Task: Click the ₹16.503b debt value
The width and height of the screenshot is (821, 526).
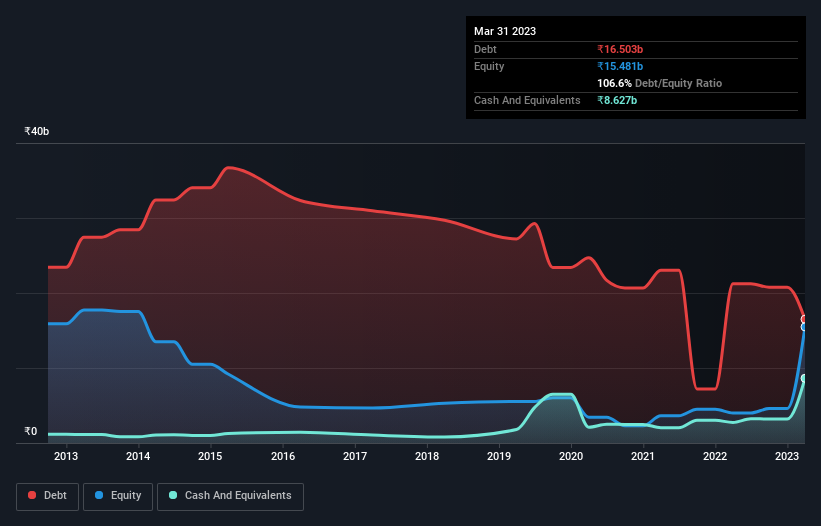Action: (x=620, y=49)
